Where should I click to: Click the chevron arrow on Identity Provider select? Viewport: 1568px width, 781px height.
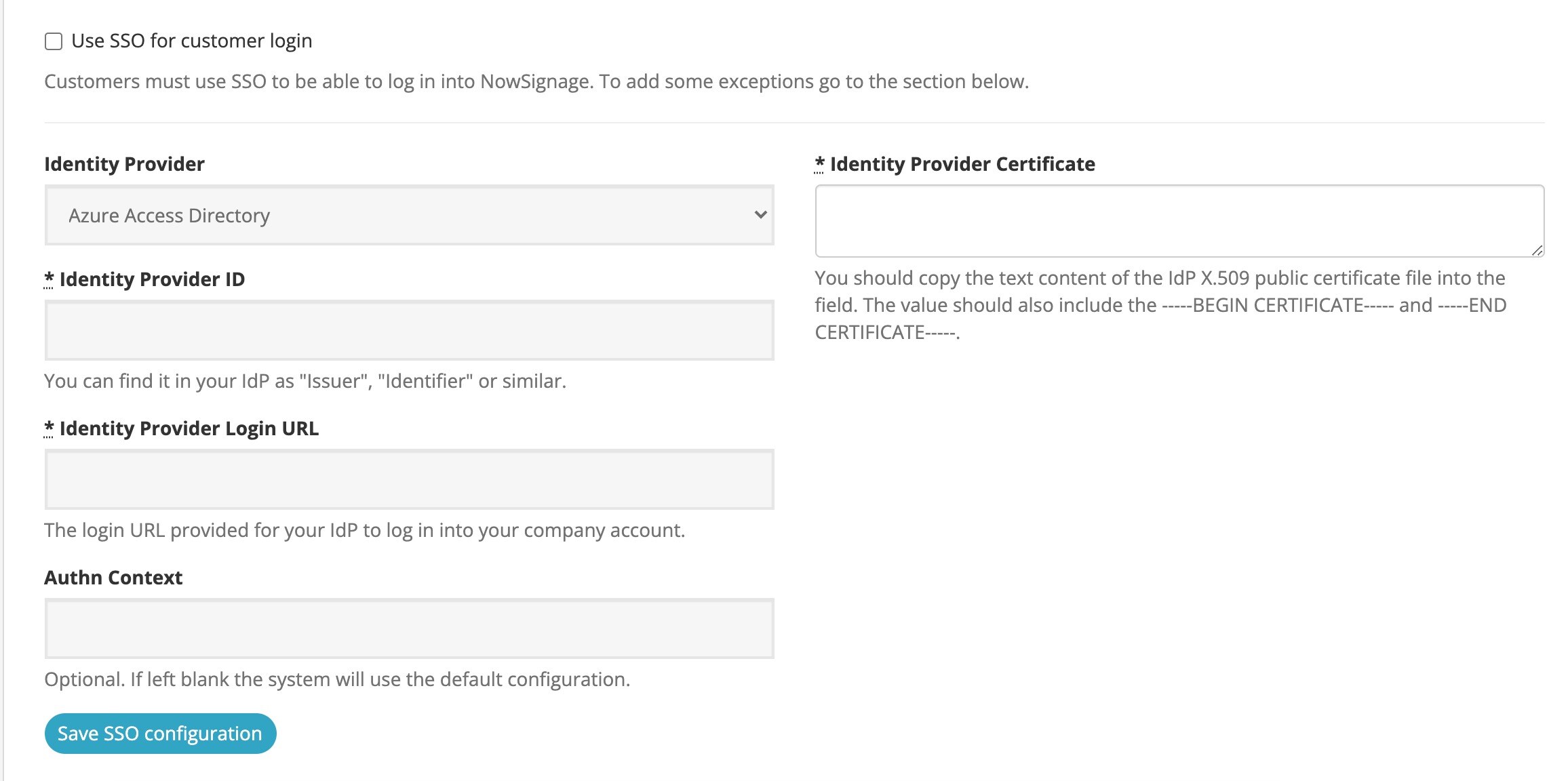[760, 215]
